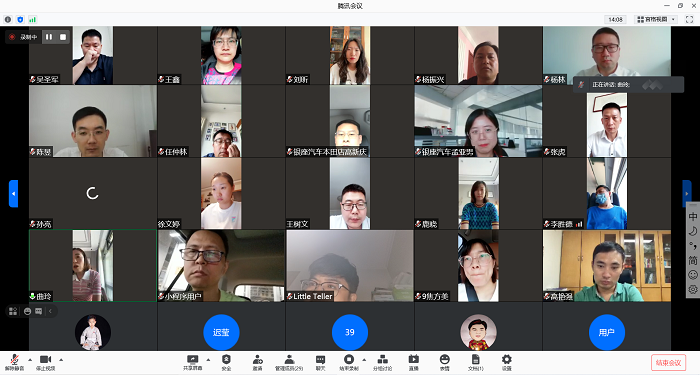Image resolution: width=700 pixels, height=375 pixels.
Task: Select the 杨振兴 video tile
Action: click(478, 55)
